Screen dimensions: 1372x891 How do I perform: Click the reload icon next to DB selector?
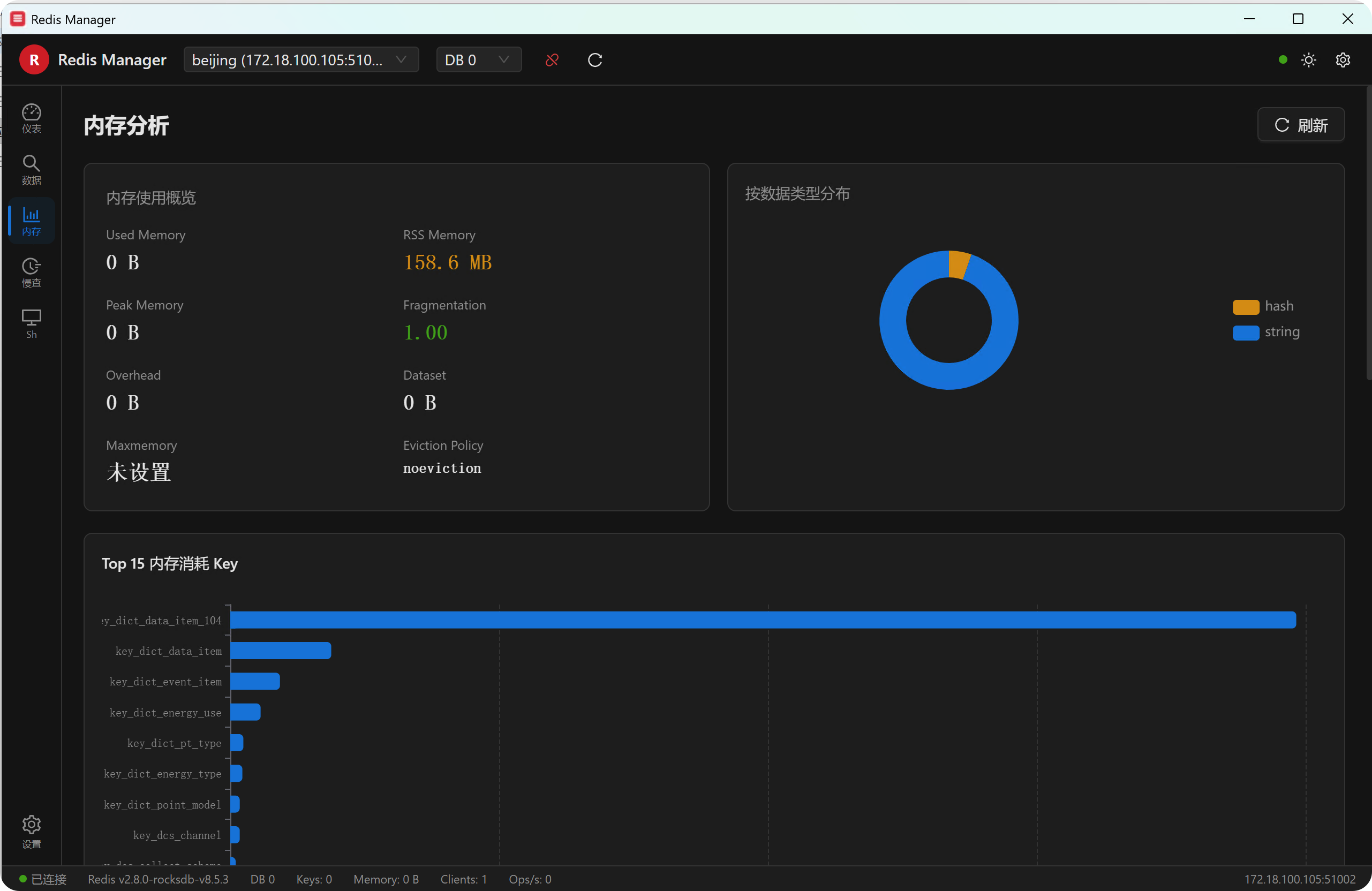[x=595, y=60]
